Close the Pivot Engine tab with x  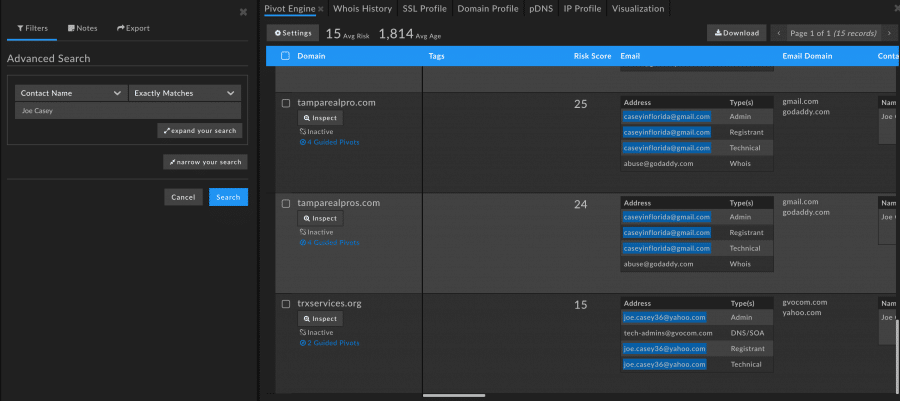(321, 9)
